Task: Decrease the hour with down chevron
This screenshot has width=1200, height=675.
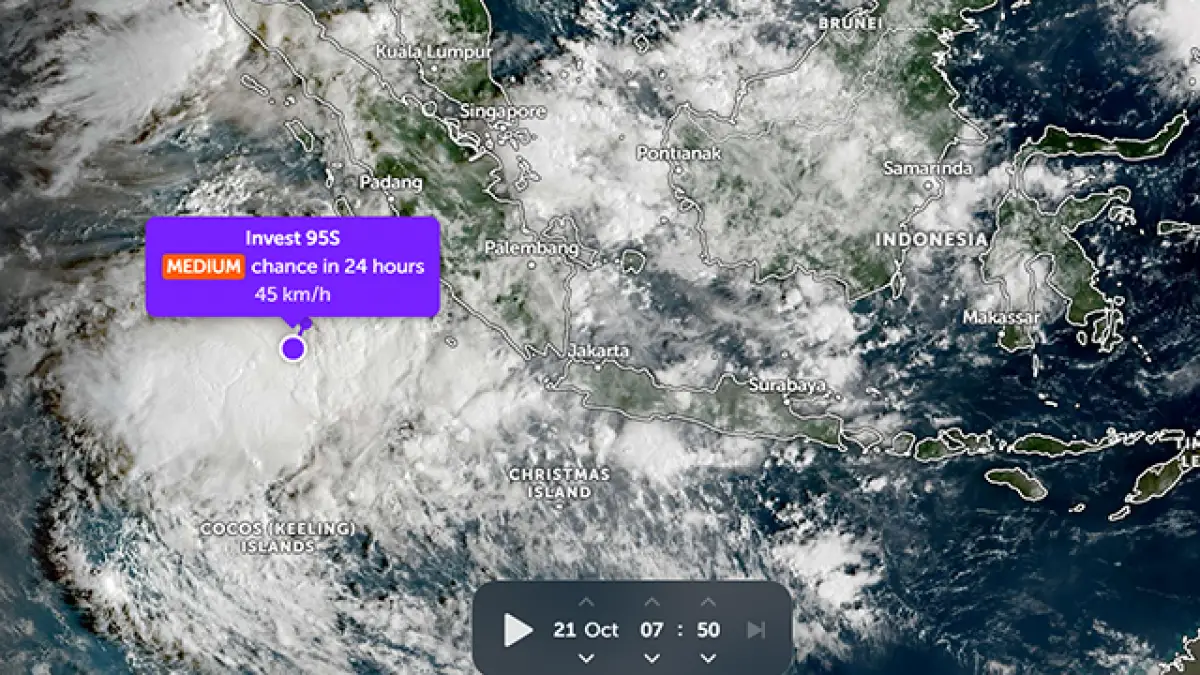Action: click(651, 657)
